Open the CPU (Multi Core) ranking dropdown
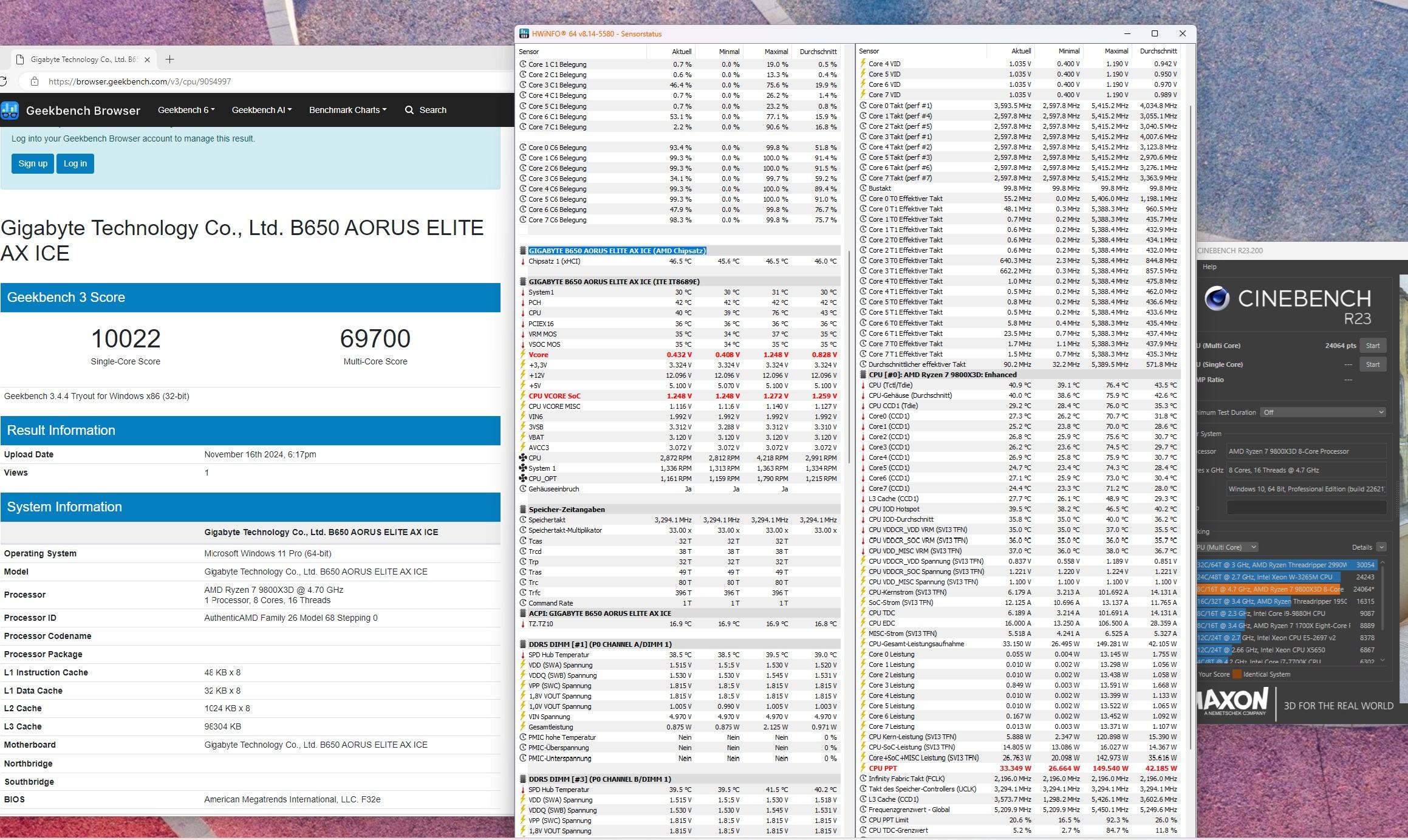Screen dimensions: 1408x840 (x=1227, y=547)
